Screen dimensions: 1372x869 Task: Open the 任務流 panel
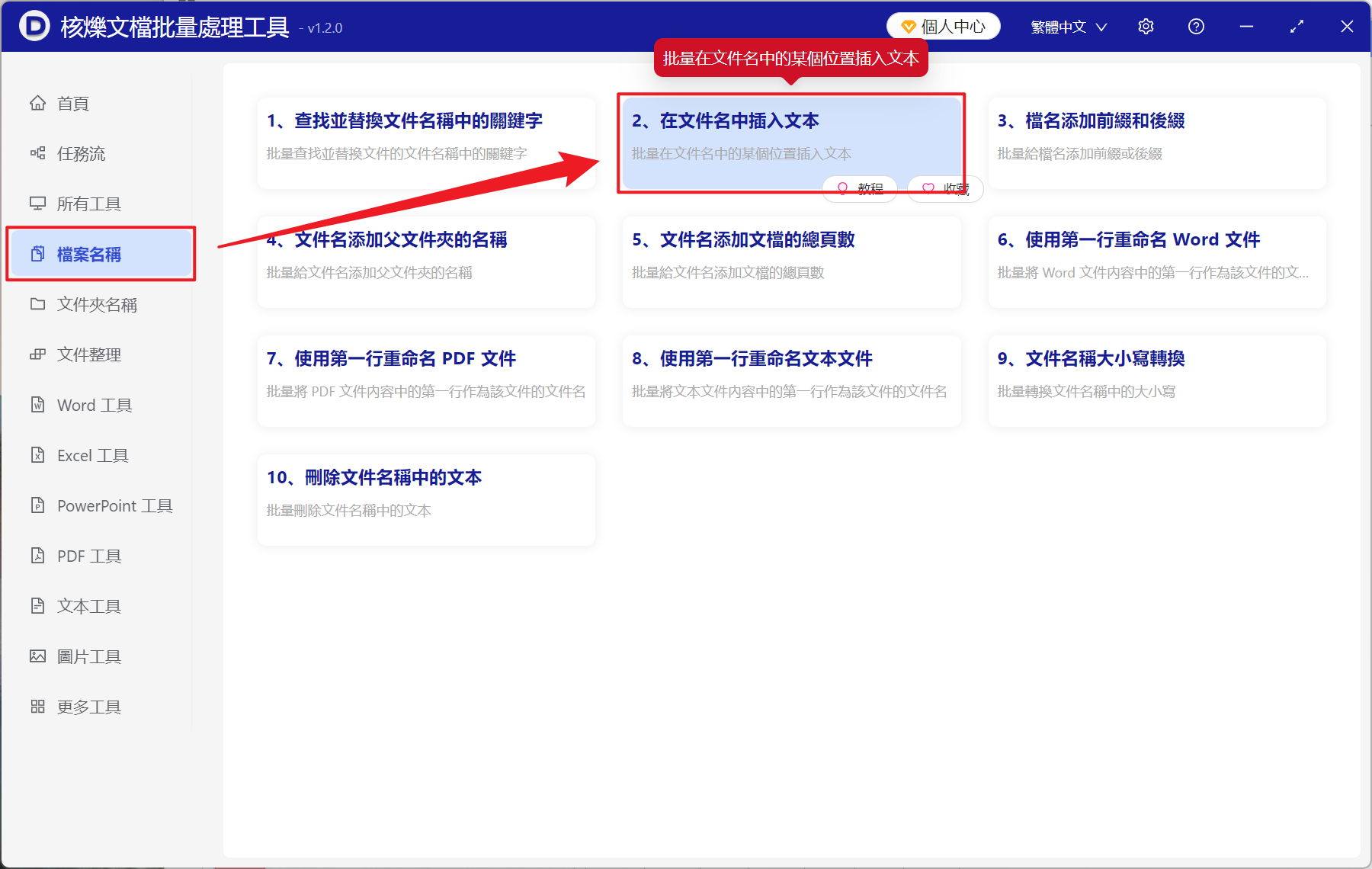click(x=82, y=153)
